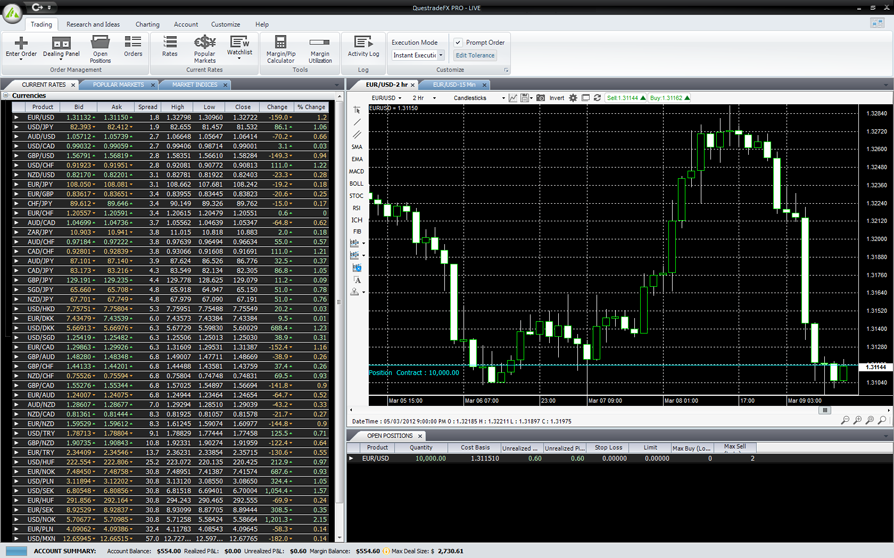
Task: Switch to the Market Indices tab
Action: pyautogui.click(x=194, y=84)
